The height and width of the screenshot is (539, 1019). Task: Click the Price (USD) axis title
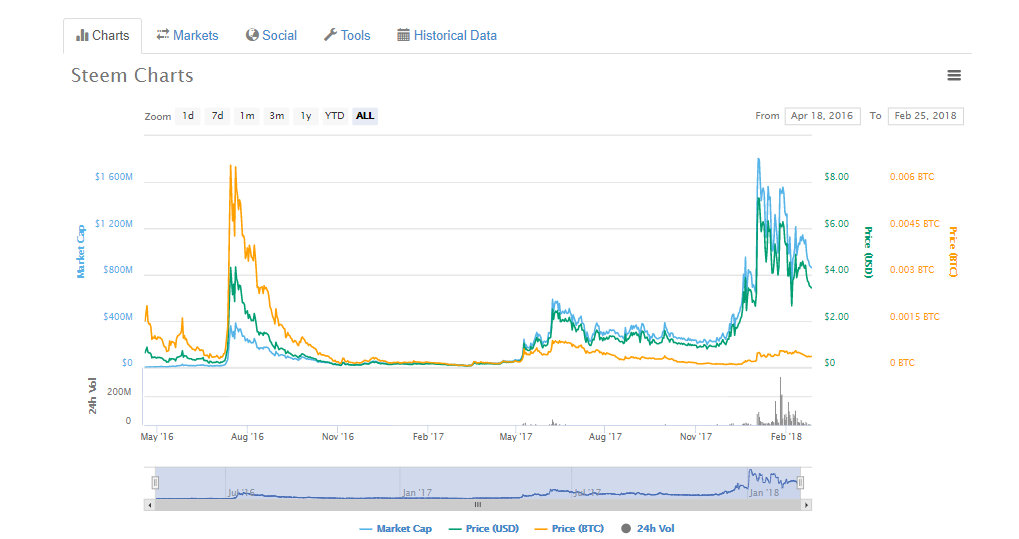868,252
